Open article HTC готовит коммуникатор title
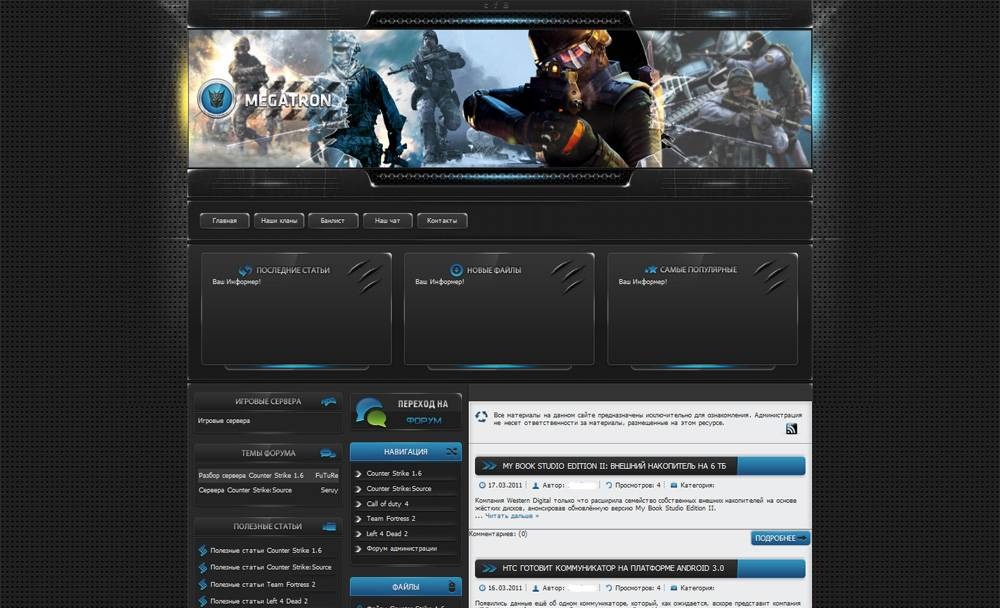This screenshot has width=1000, height=608. coord(613,568)
